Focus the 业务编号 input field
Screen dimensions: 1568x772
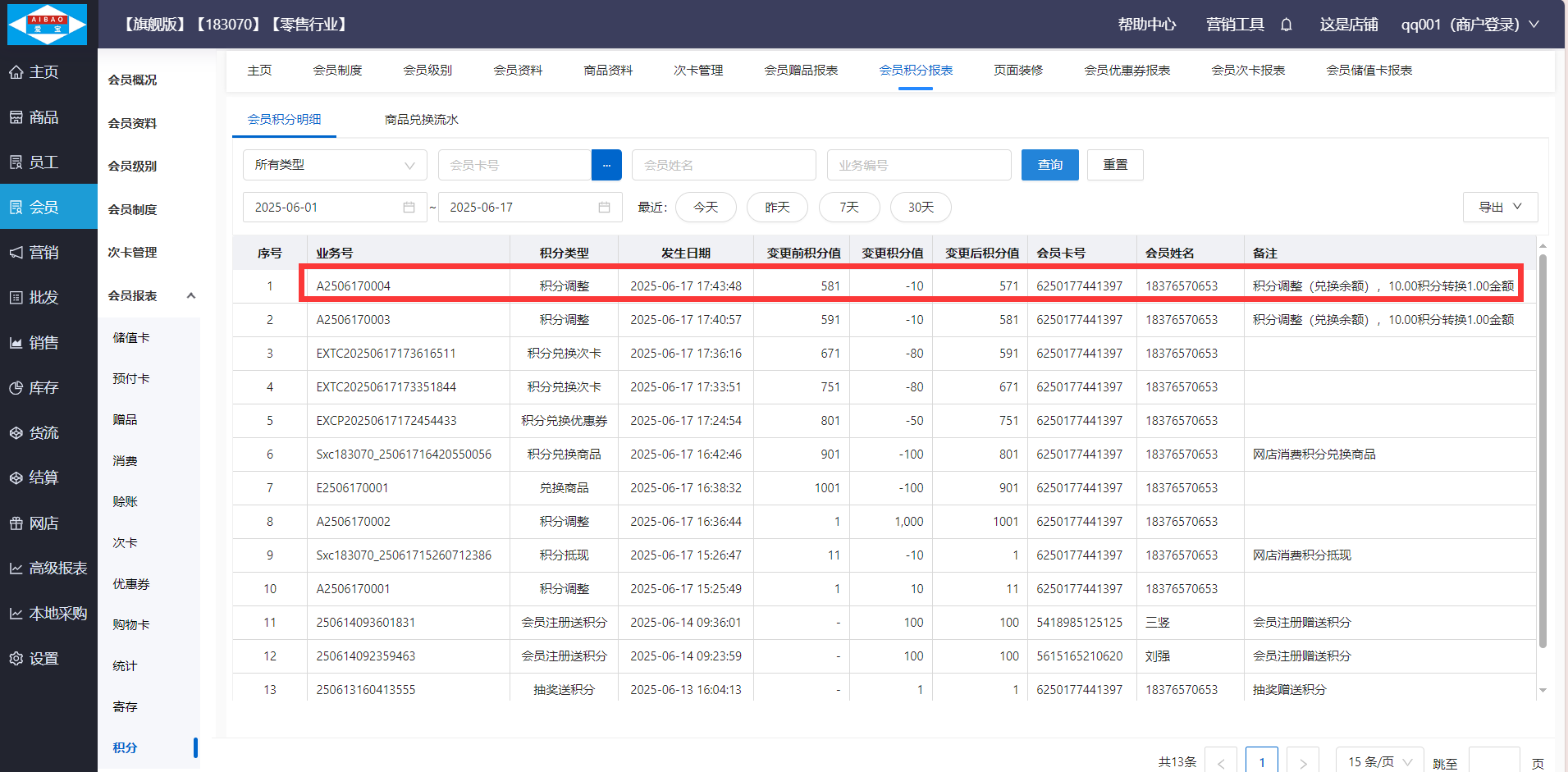click(x=919, y=165)
